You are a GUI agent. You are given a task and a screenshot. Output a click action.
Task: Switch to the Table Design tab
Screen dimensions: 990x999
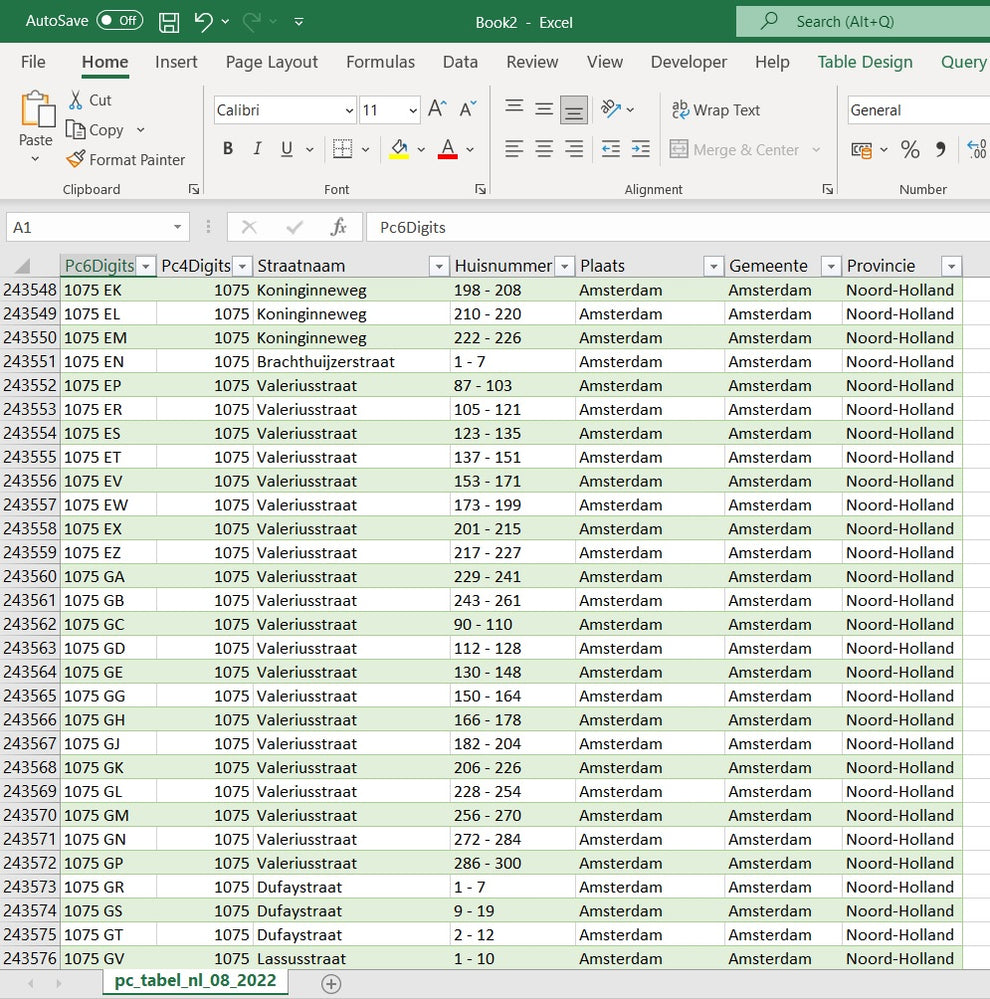[864, 62]
